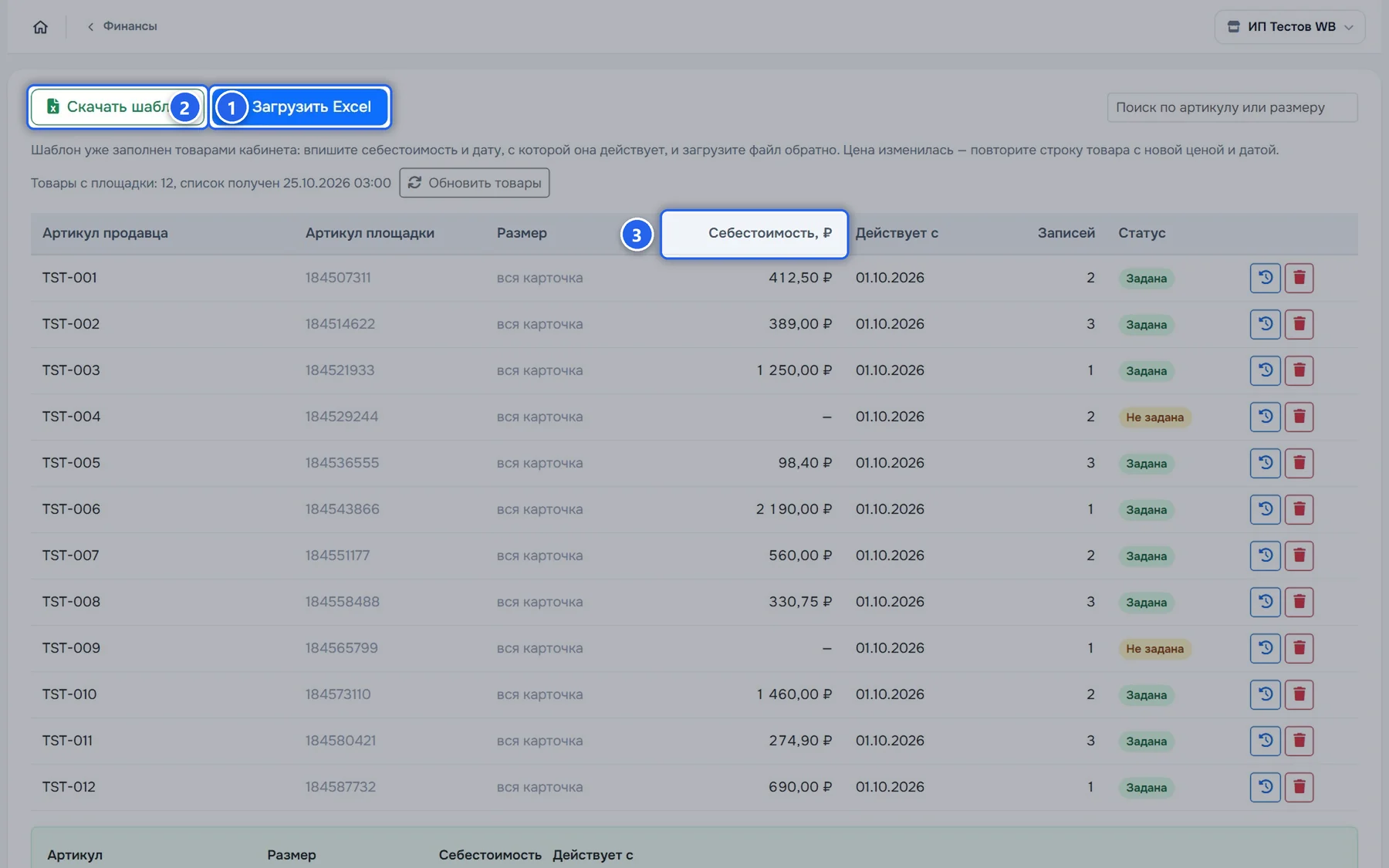Delete the TST-010 row
Viewport: 1389px width, 868px height.
[1299, 694]
